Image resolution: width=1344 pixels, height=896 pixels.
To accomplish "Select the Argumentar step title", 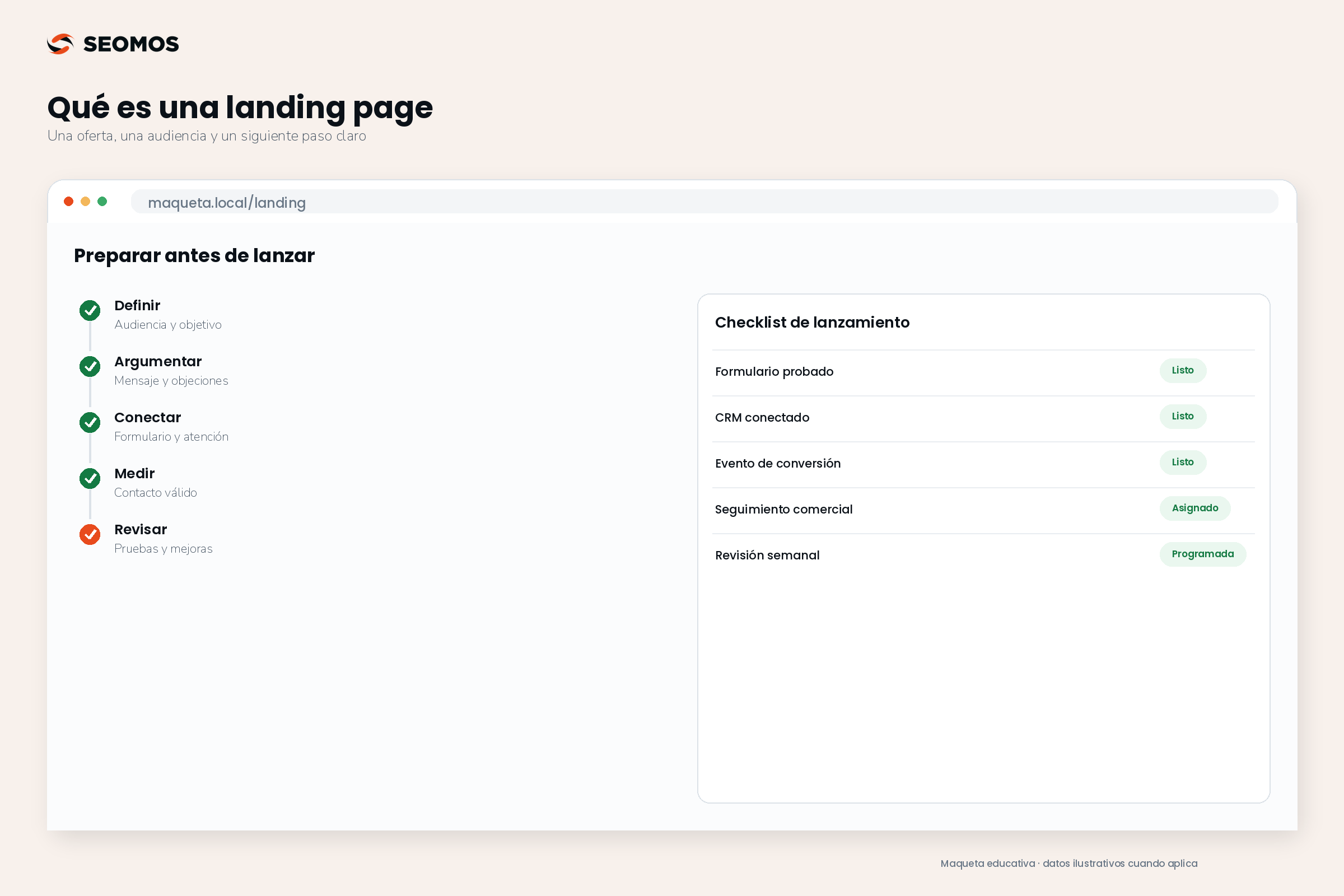I will point(158,362).
